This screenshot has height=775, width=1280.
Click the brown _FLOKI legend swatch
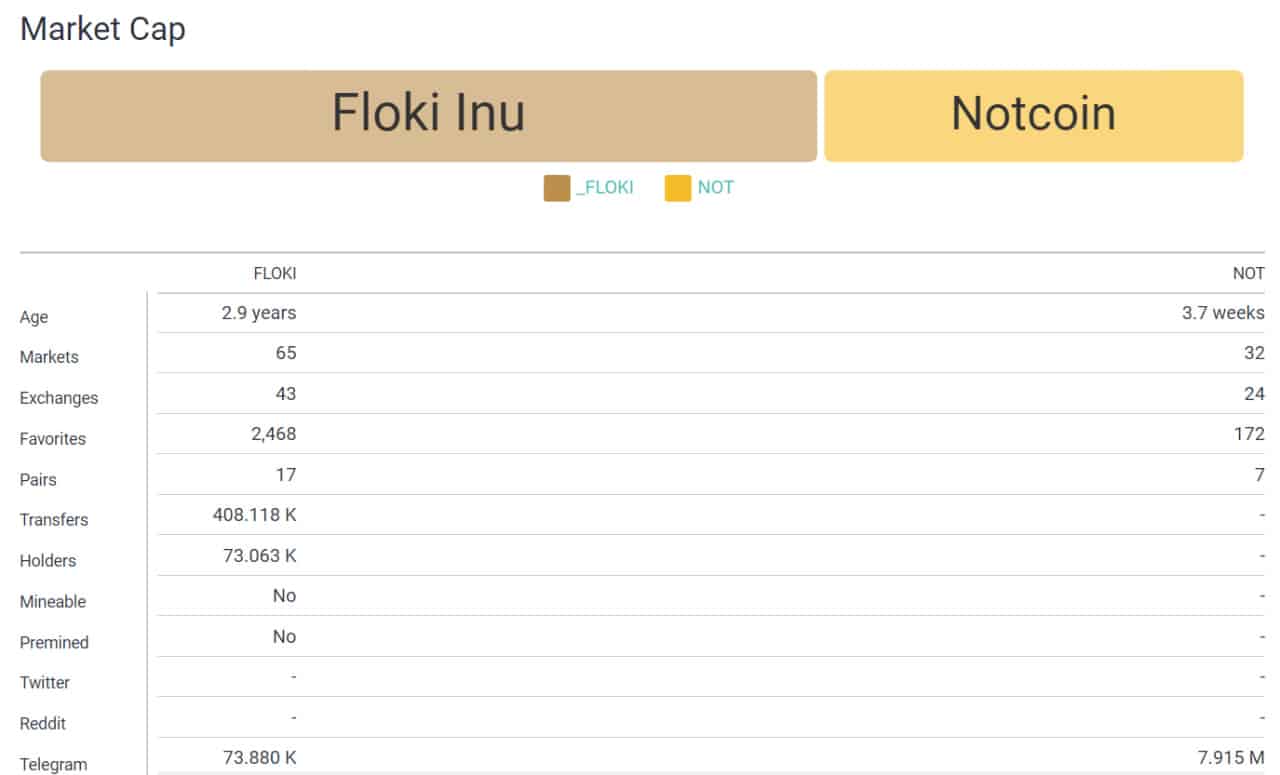click(557, 188)
